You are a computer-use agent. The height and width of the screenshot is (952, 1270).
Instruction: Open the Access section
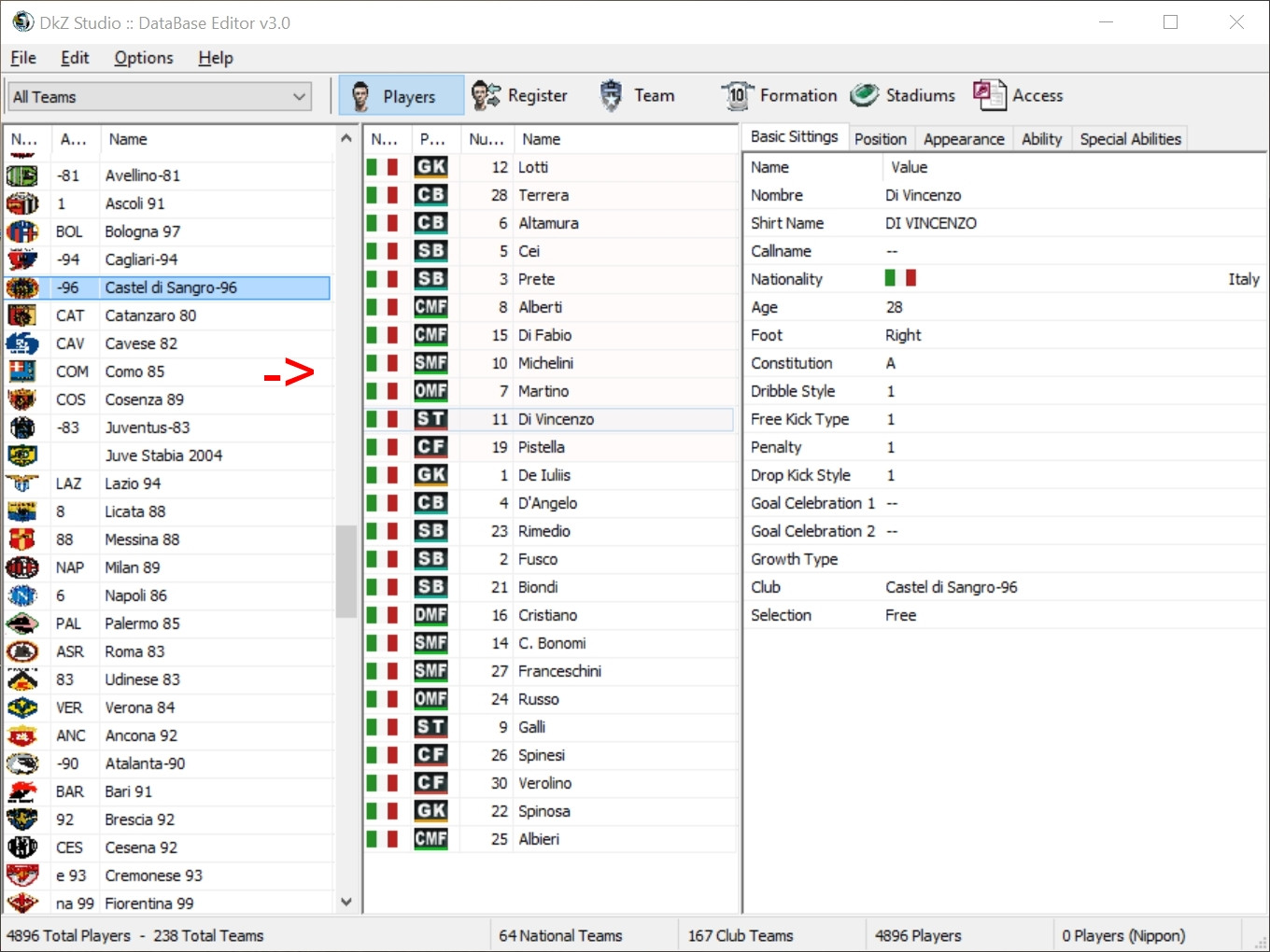(1018, 96)
